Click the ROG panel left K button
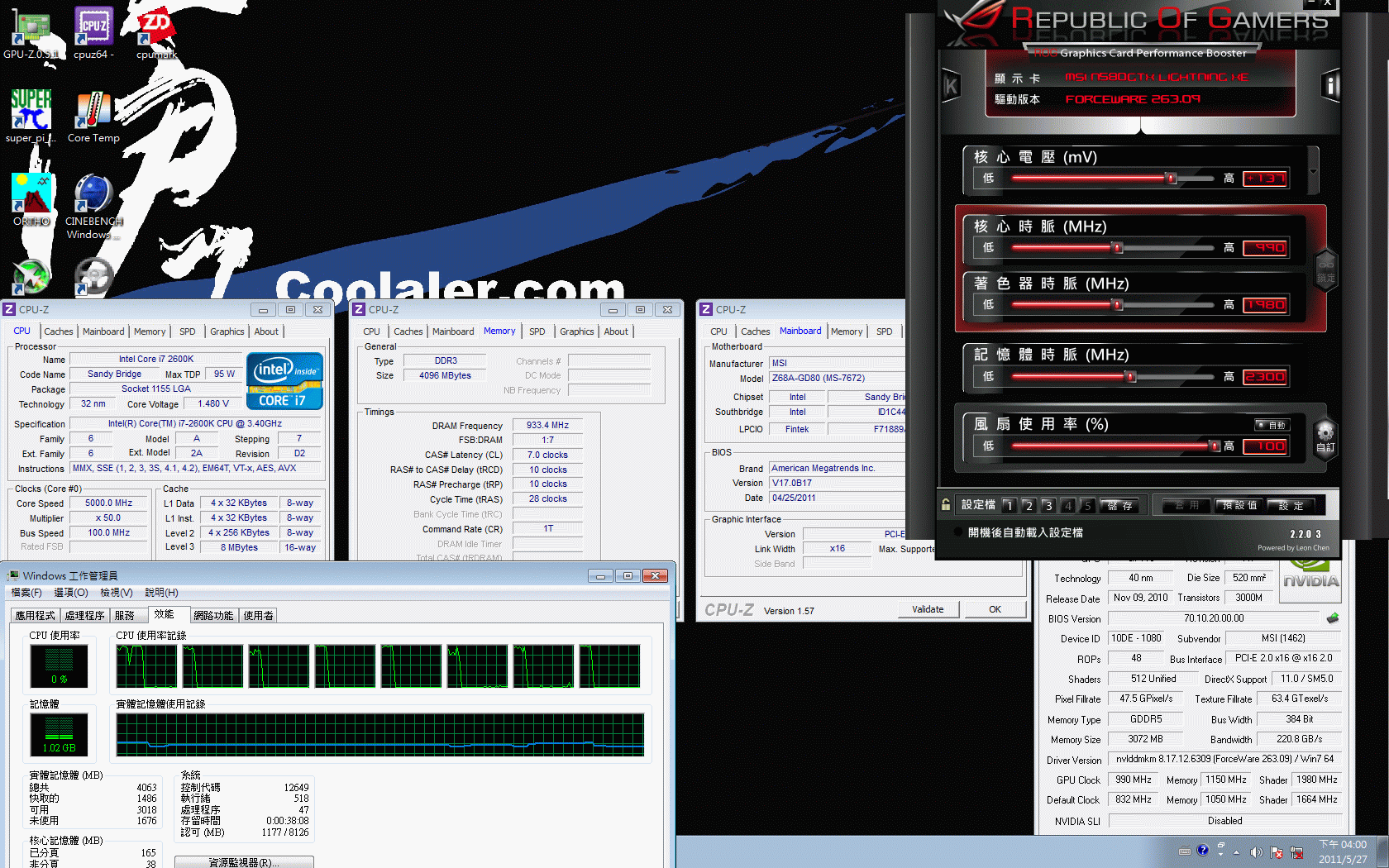 (x=951, y=85)
